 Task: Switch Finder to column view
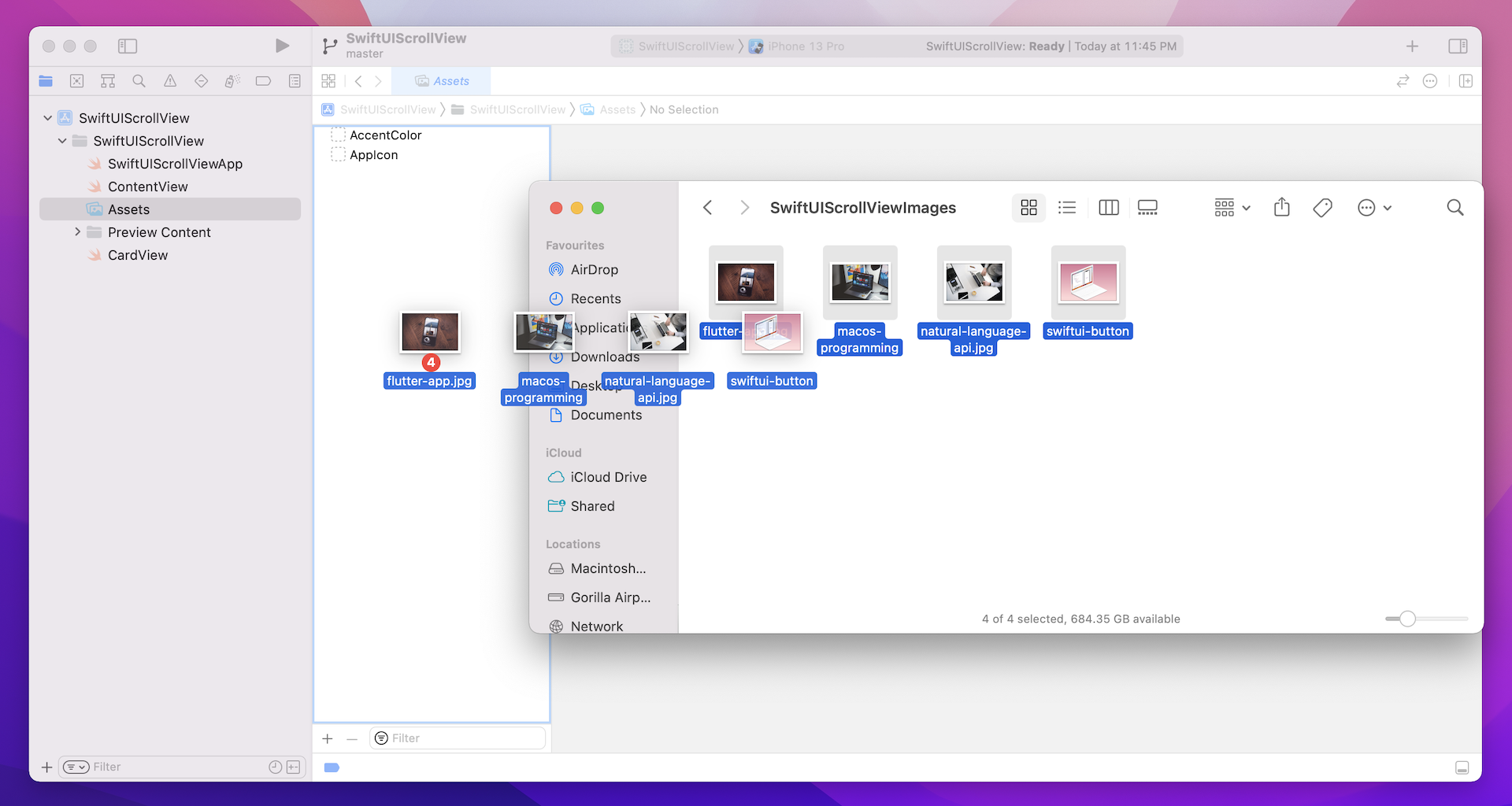[1108, 207]
